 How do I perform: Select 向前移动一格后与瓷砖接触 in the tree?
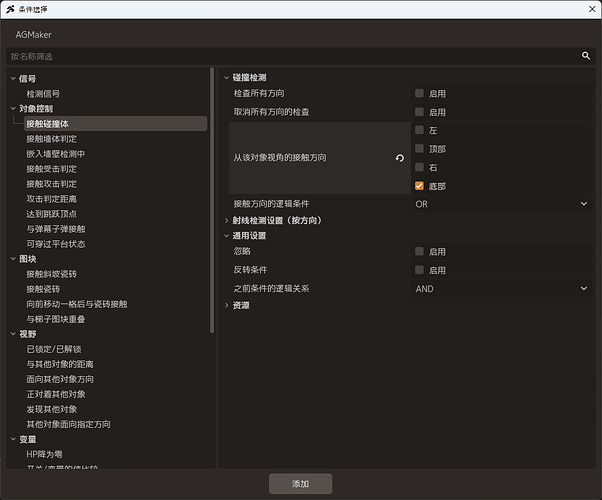77,304
